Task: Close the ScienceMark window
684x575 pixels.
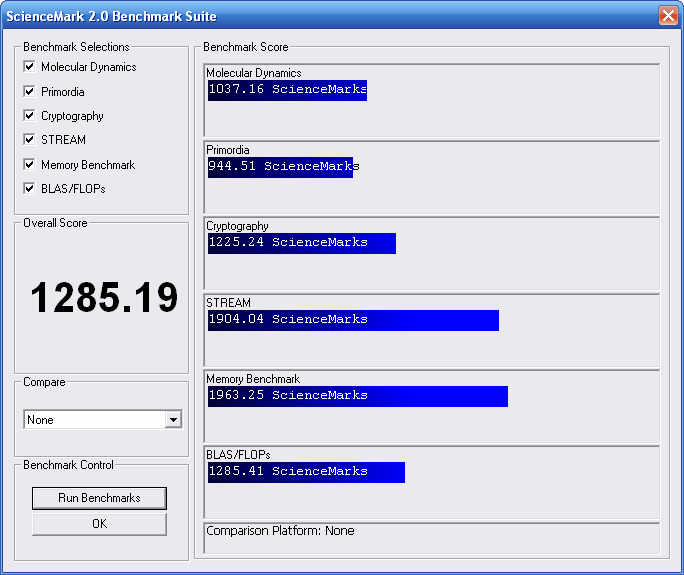Action: point(668,16)
